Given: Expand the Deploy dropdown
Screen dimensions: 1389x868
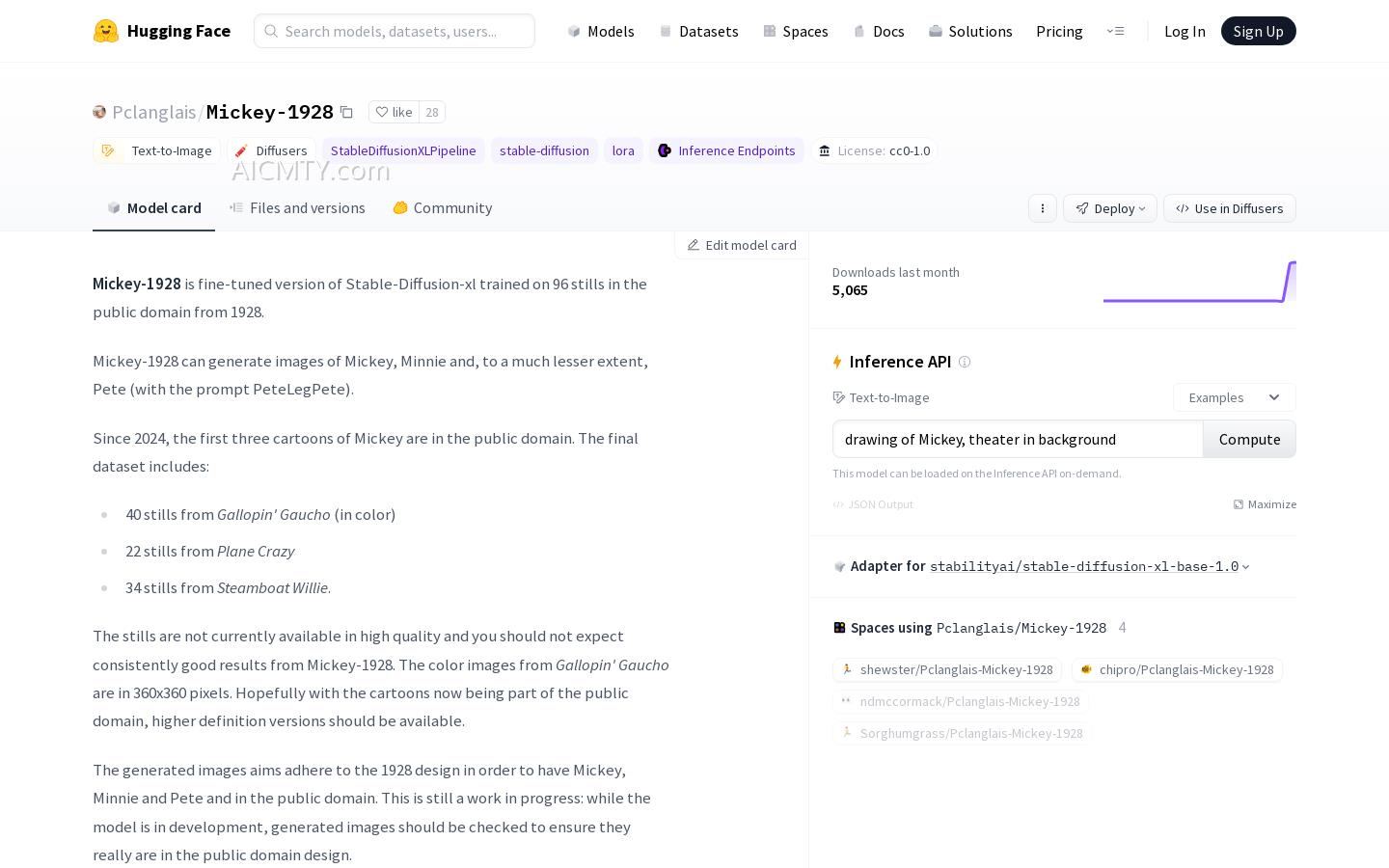Looking at the screenshot, I should (1109, 208).
